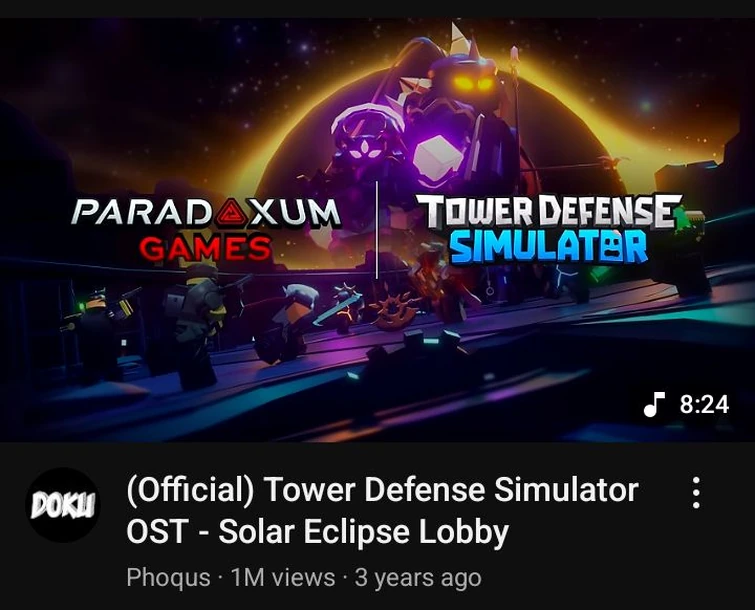
Task: Click the "3 years ago" upload date
Action: click(x=418, y=577)
